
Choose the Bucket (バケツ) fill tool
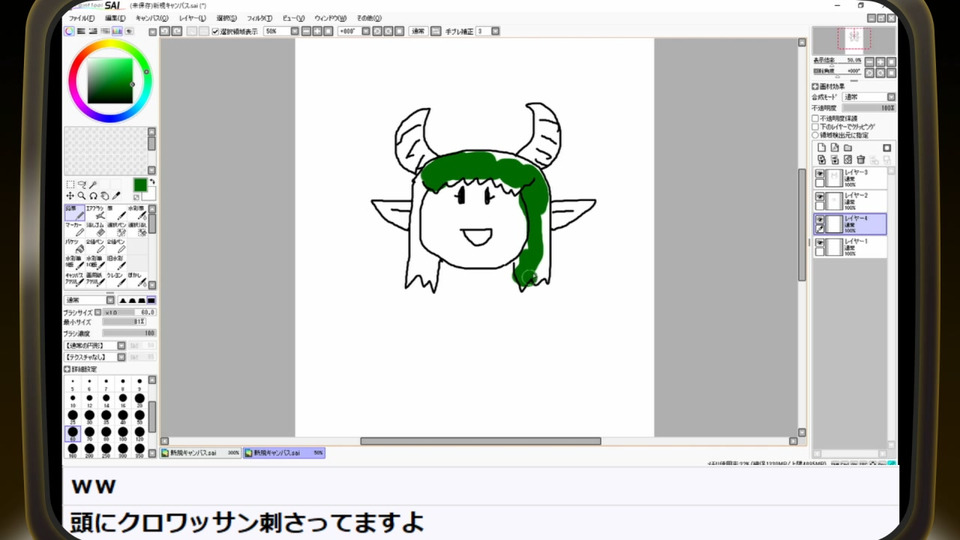pyautogui.click(x=75, y=246)
